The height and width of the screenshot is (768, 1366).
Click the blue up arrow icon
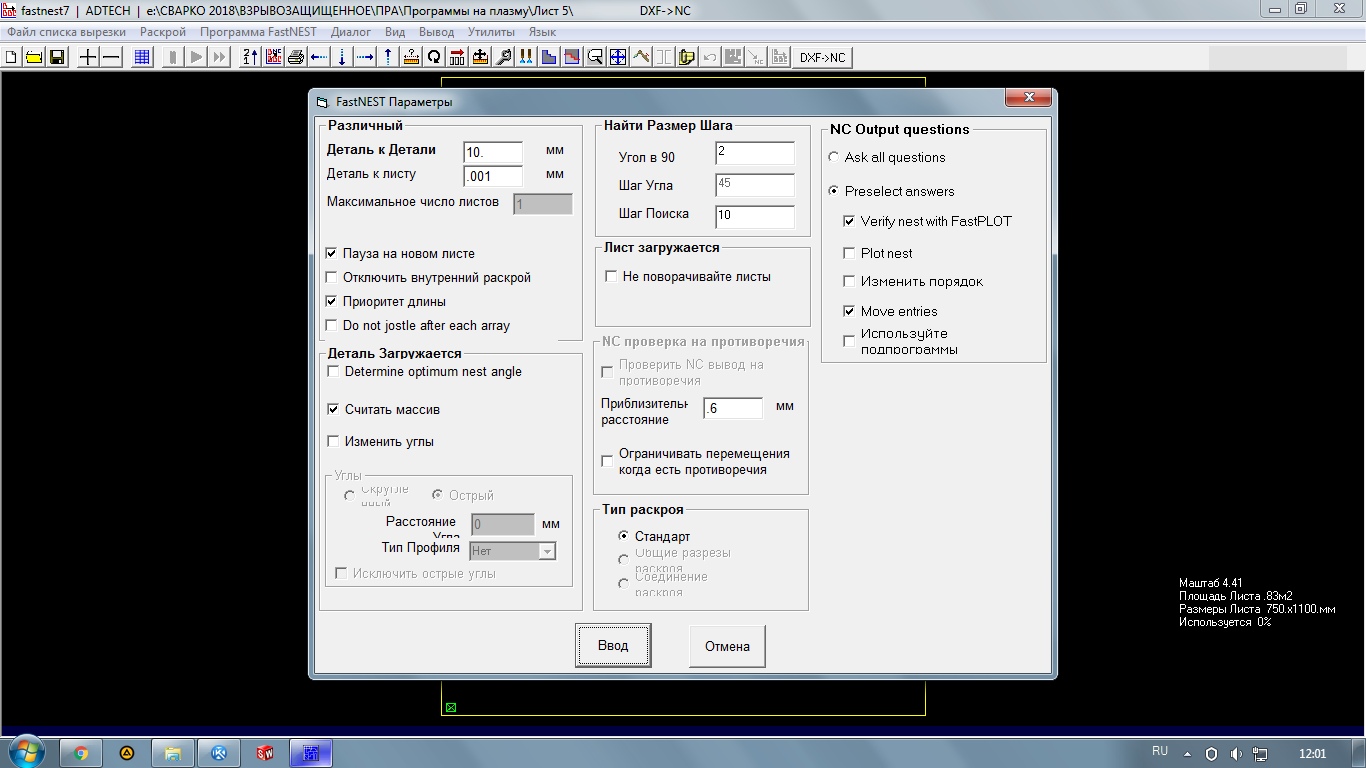(388, 57)
